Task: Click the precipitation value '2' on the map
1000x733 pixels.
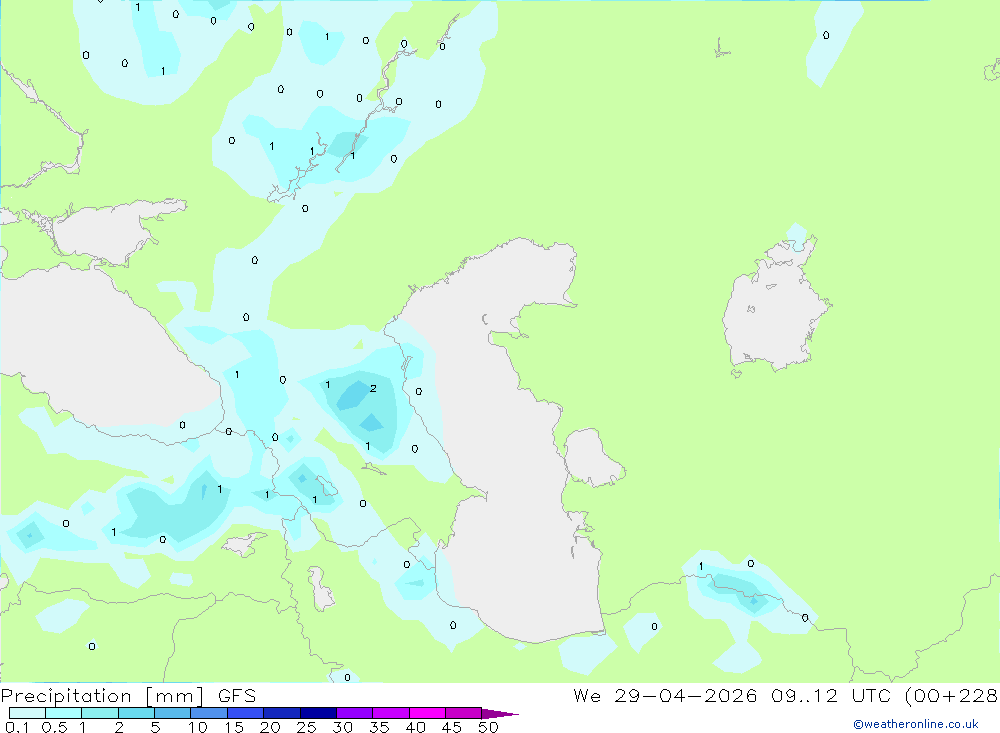Action: point(373,389)
